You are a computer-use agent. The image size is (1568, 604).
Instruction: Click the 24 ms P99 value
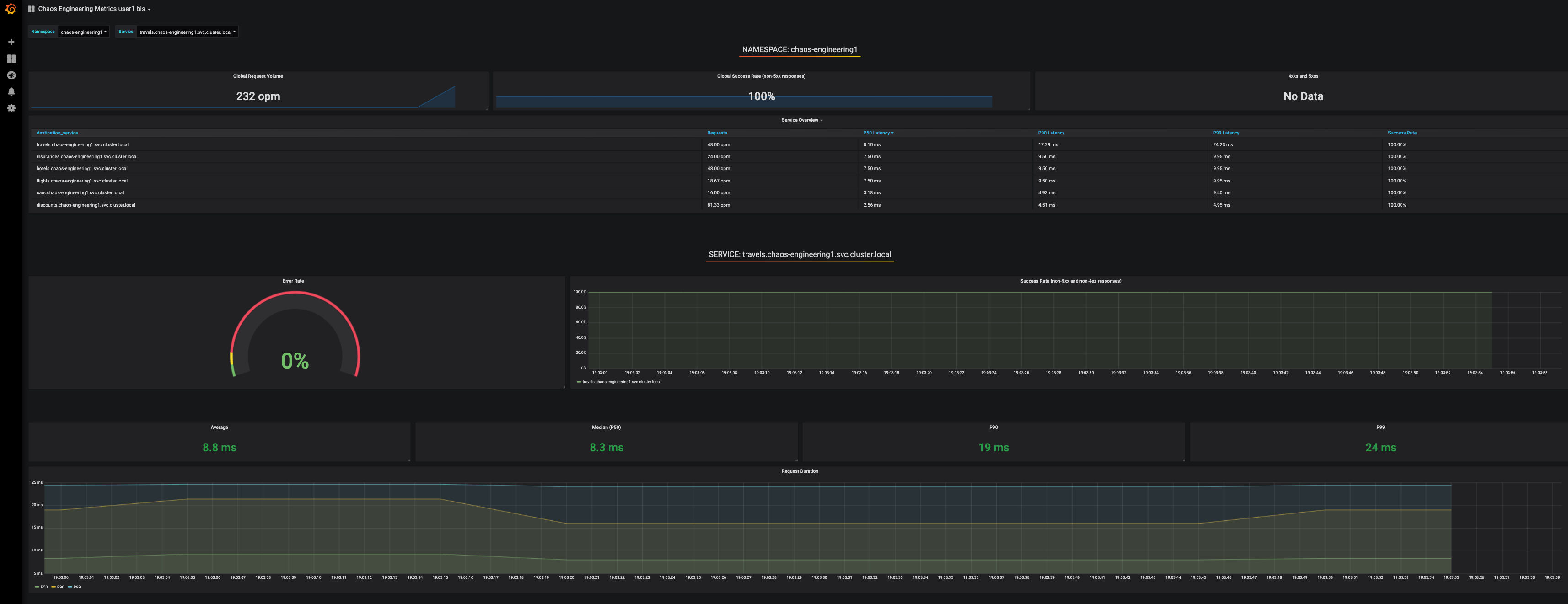(x=1380, y=447)
